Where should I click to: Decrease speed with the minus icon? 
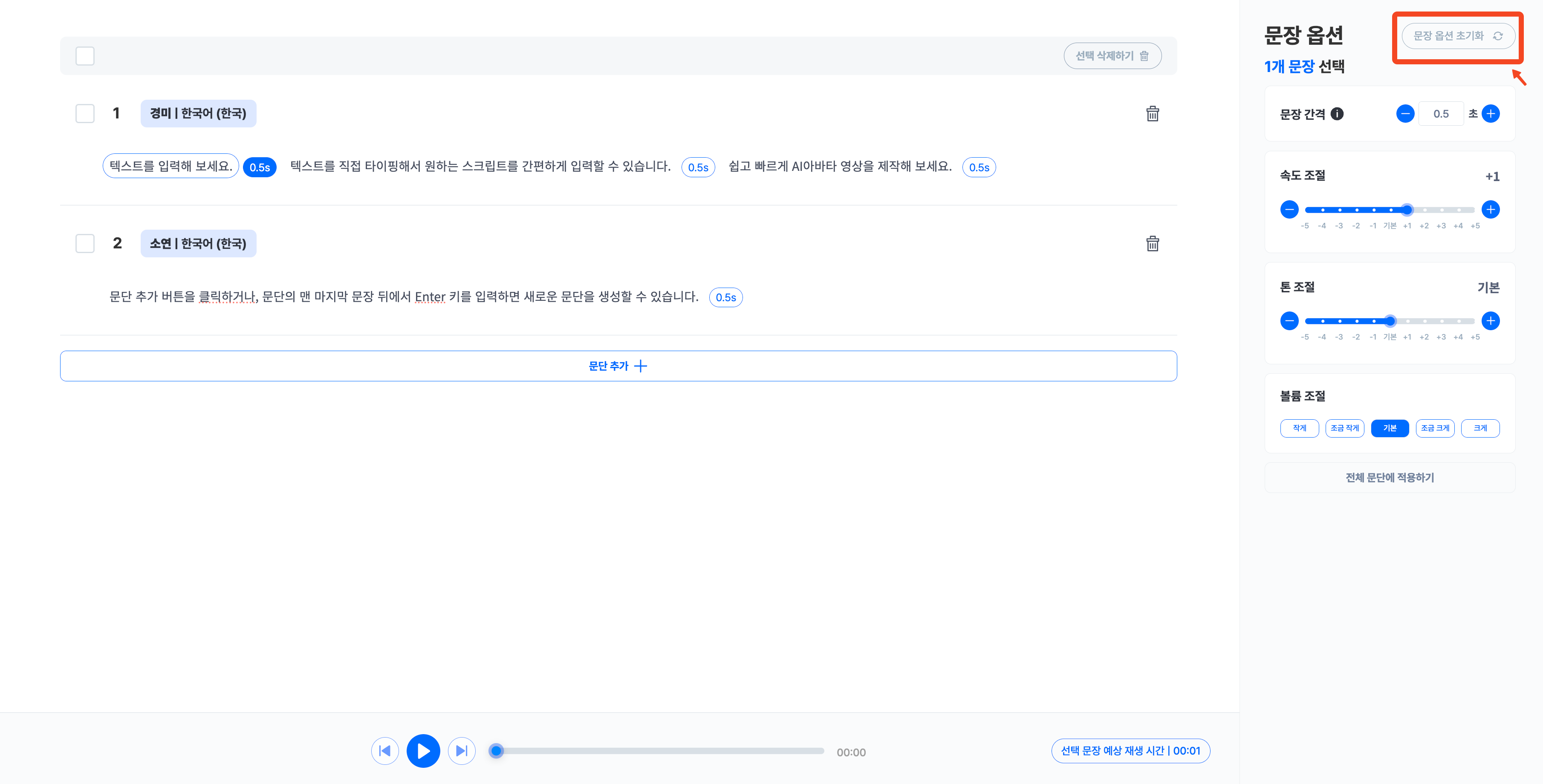tap(1289, 210)
